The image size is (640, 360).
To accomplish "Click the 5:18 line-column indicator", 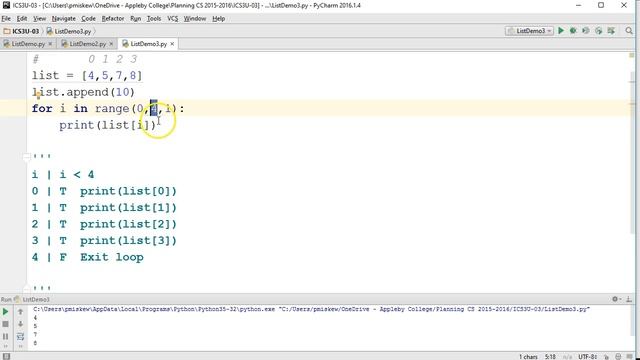I will click(x=550, y=357).
